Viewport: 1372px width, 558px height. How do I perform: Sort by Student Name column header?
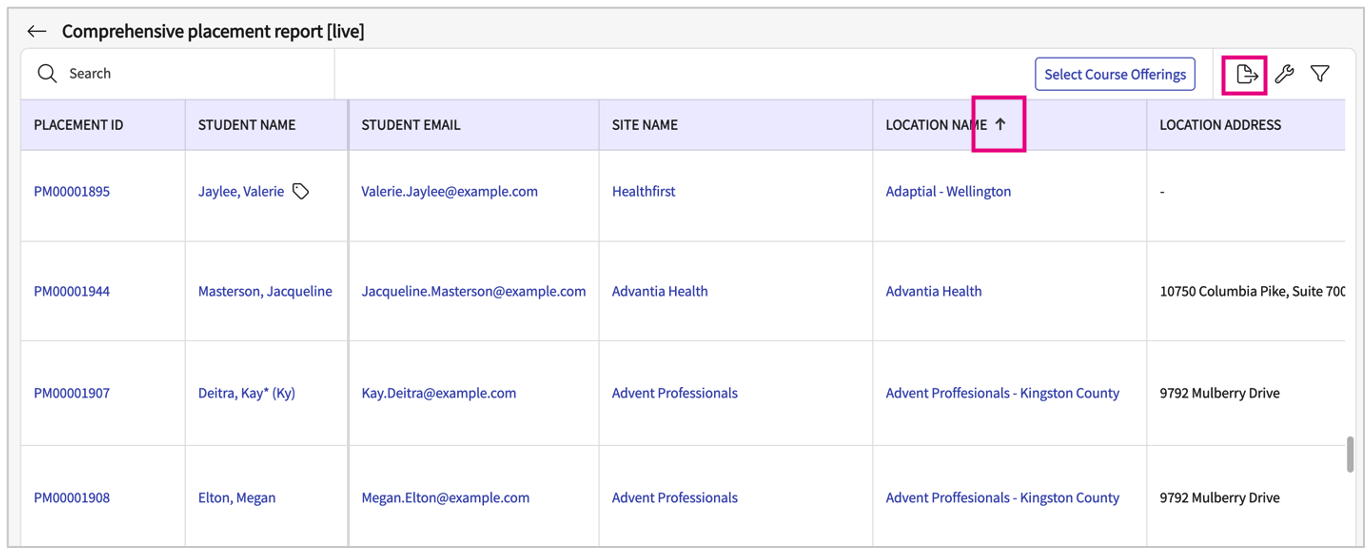247,125
